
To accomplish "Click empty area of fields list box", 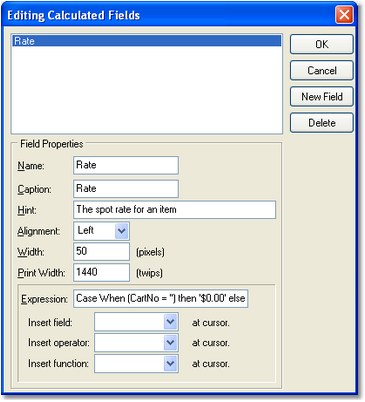I will click(x=147, y=90).
